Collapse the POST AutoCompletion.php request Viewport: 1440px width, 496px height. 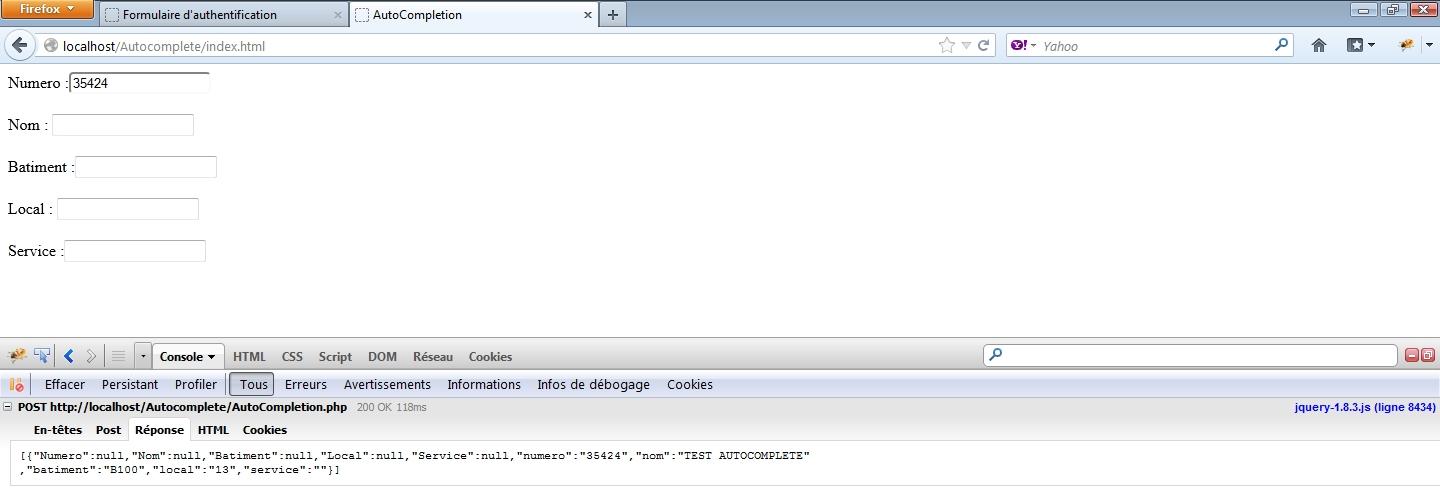pyautogui.click(x=8, y=407)
